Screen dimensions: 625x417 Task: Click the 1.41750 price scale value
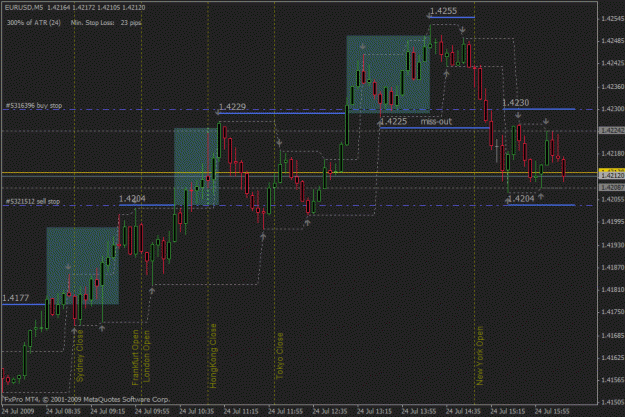tap(612, 312)
